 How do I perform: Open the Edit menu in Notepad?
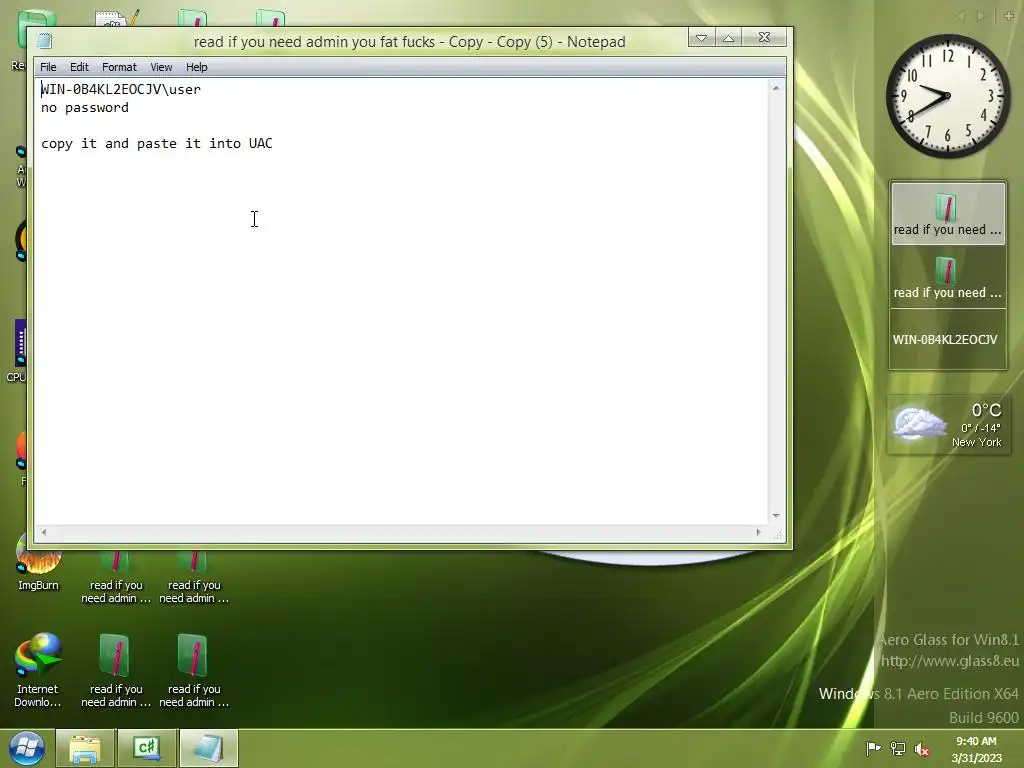[x=79, y=67]
